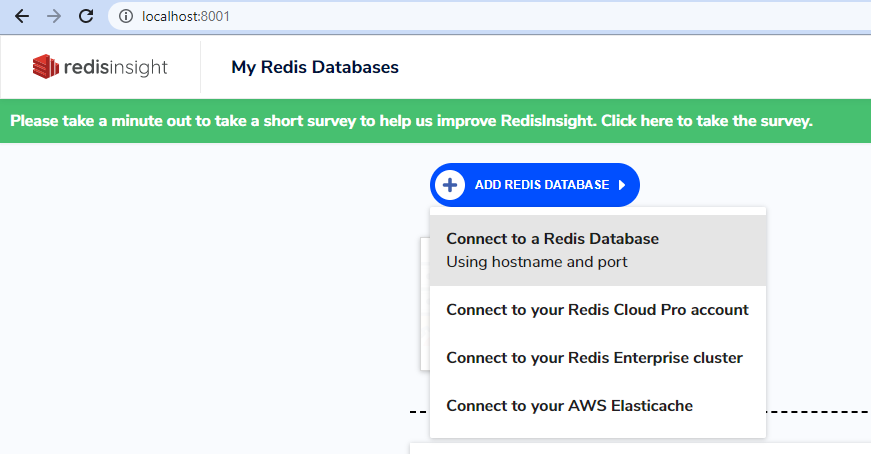
Task: Expand the arrow on Add Redis Database button
Action: (622, 185)
